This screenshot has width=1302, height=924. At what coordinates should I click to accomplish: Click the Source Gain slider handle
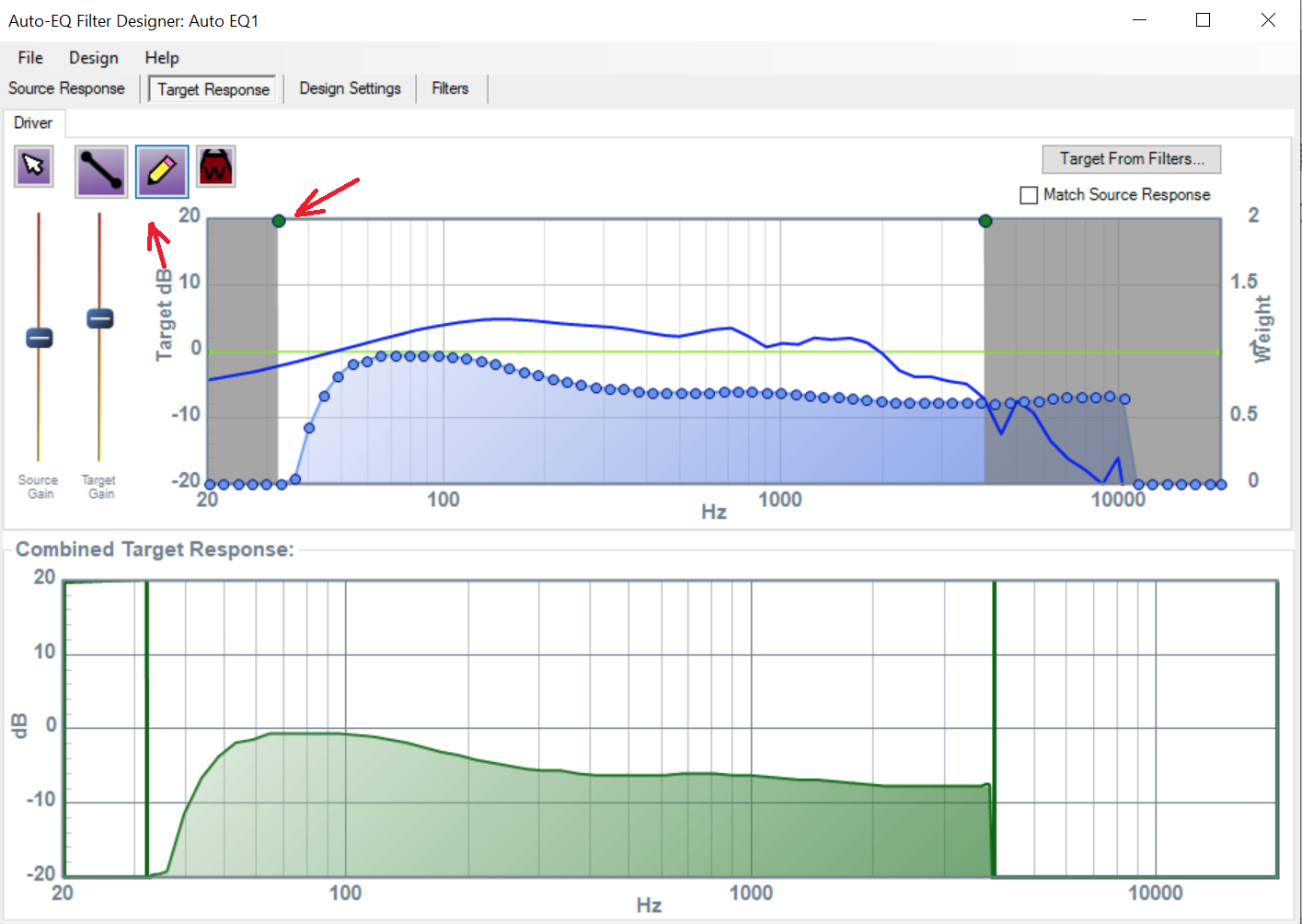coord(39,338)
